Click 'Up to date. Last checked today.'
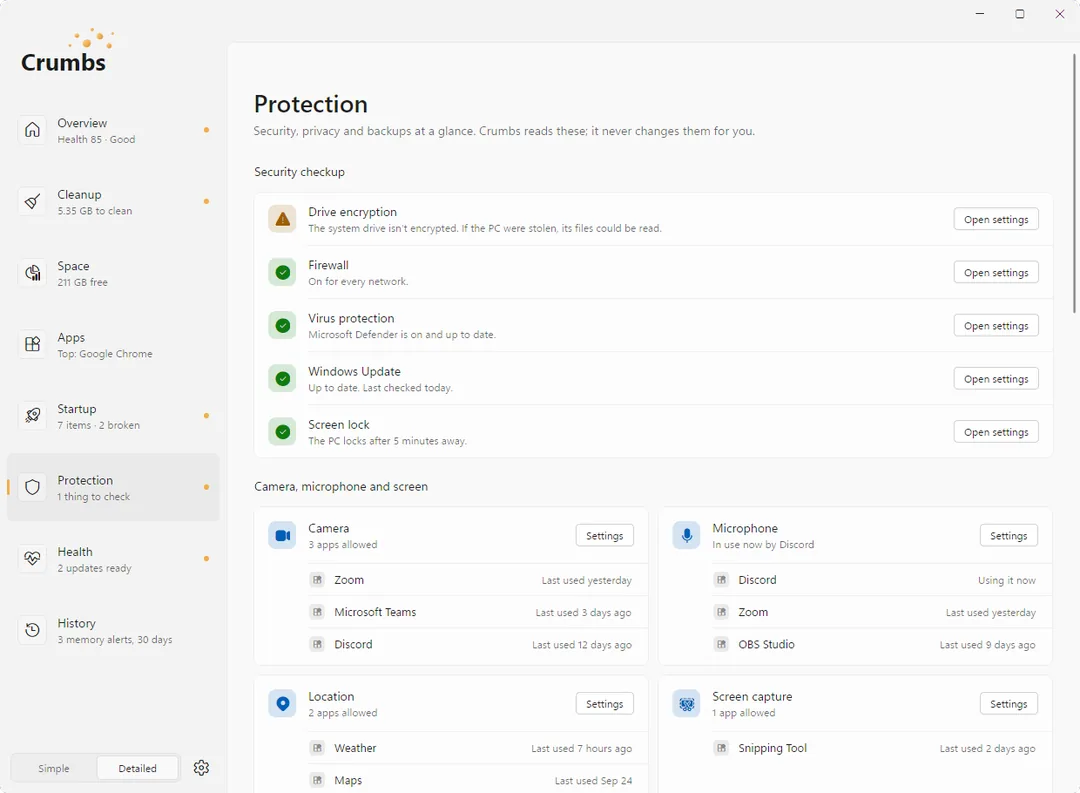This screenshot has width=1080, height=793. pyautogui.click(x=380, y=387)
